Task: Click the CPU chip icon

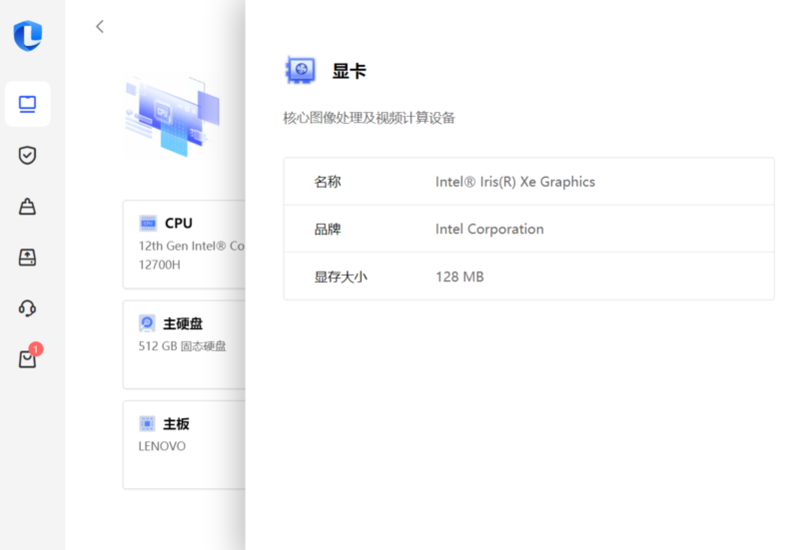Action: tap(147, 223)
